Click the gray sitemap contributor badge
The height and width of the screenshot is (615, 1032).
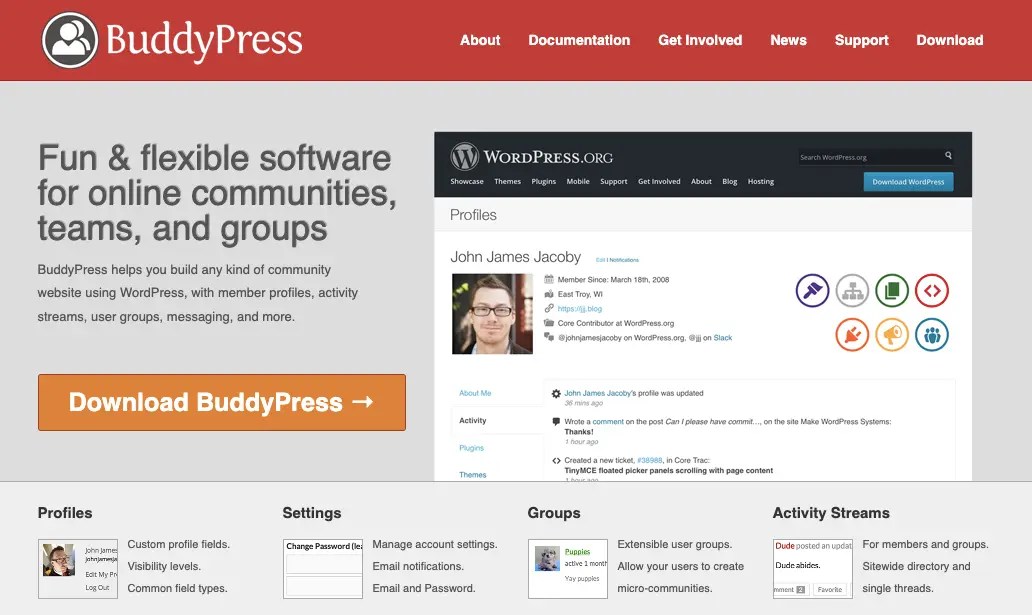tap(852, 290)
